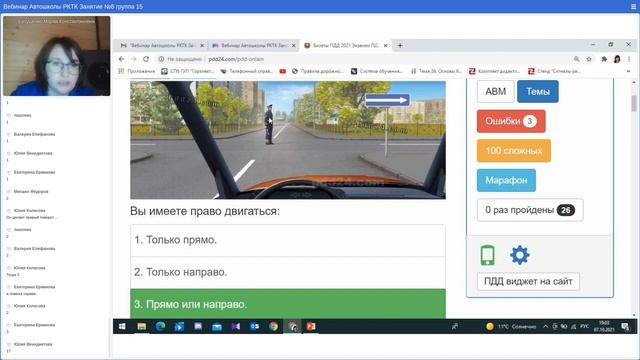Open the Правила дорожного bookmark

point(318,71)
